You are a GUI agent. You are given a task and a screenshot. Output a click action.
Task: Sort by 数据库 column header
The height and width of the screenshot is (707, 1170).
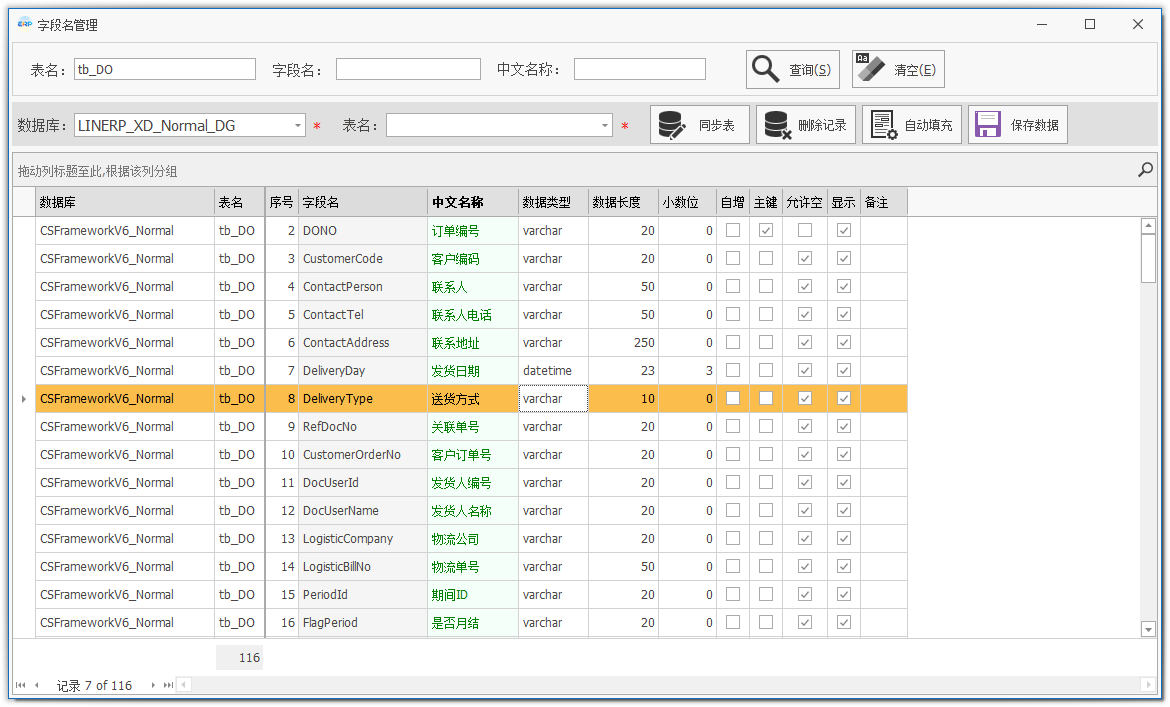pyautogui.click(x=125, y=202)
